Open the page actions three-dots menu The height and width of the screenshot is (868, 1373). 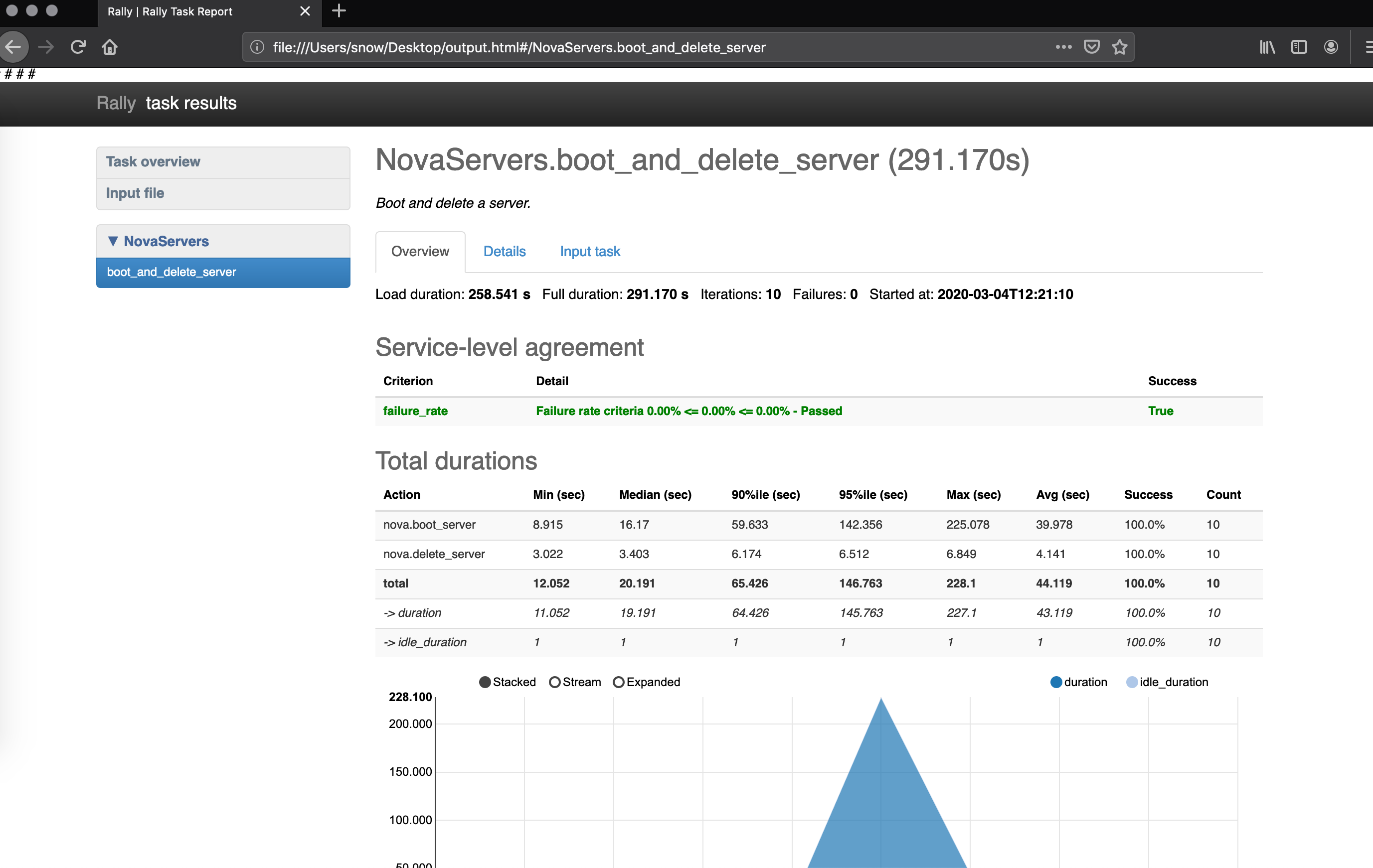click(x=1063, y=47)
